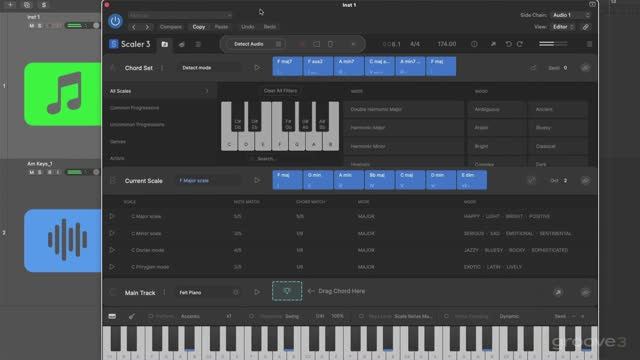
Task: Click Undo in plugin header
Action: coord(248,27)
